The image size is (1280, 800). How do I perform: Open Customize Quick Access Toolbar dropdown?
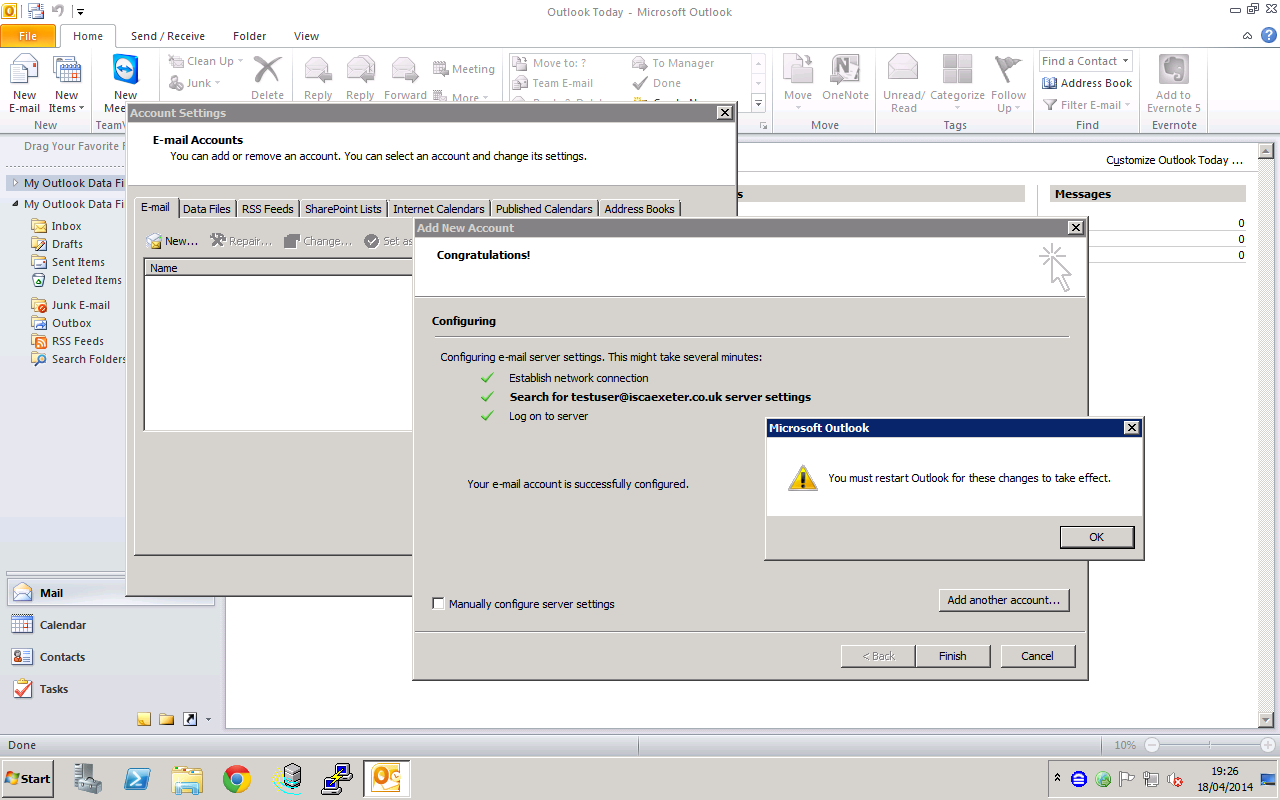pyautogui.click(x=81, y=12)
